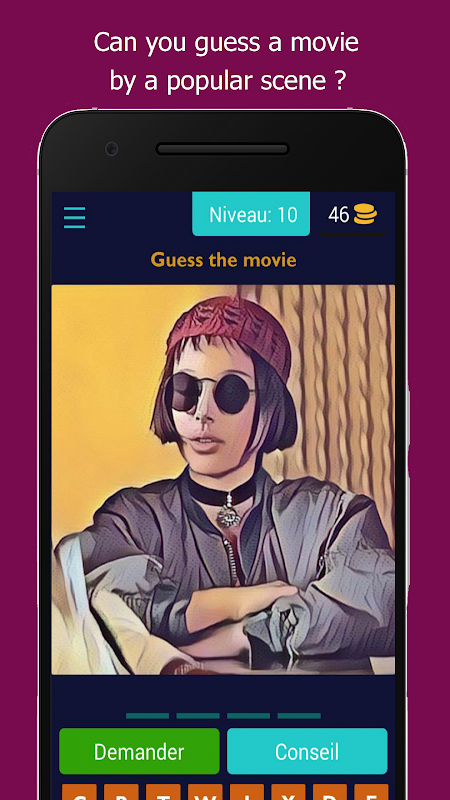The width and height of the screenshot is (450, 800).
Task: Choose the letter I tile
Action: [x=246, y=792]
